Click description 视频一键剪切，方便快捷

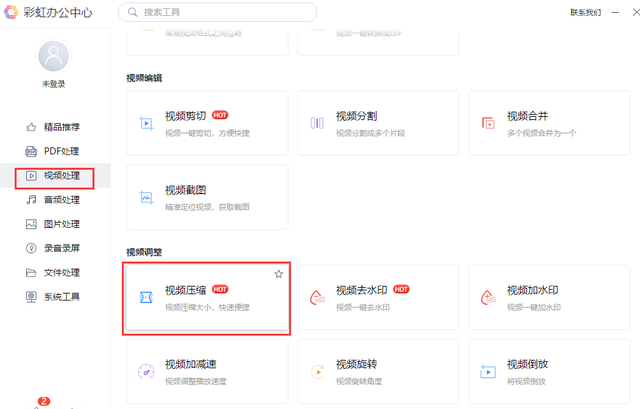[x=207, y=133]
